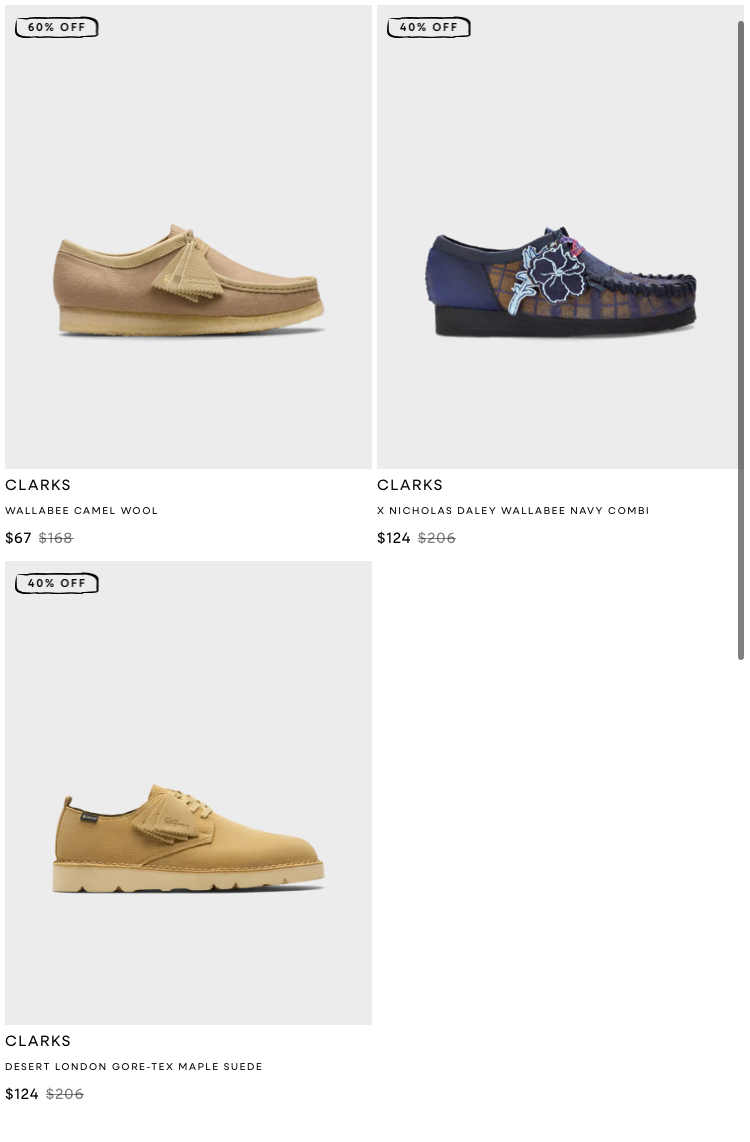Click the 60% OFF badge
Screen dimensions: 750x1142
(x=57, y=28)
